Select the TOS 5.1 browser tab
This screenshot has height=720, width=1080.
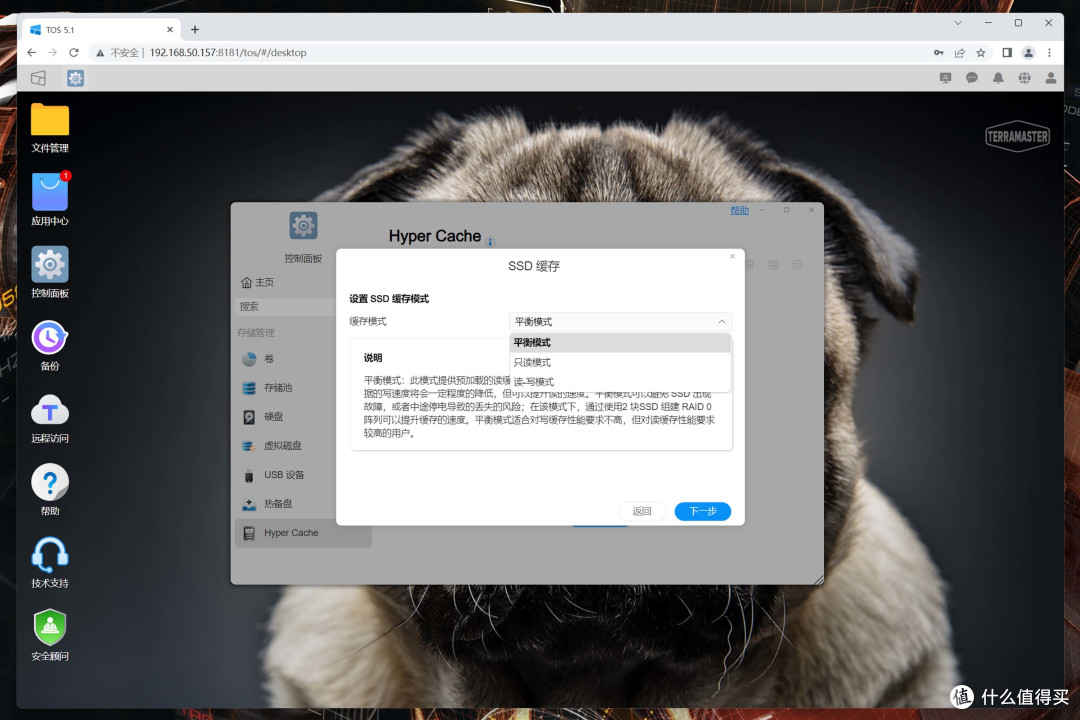102,30
